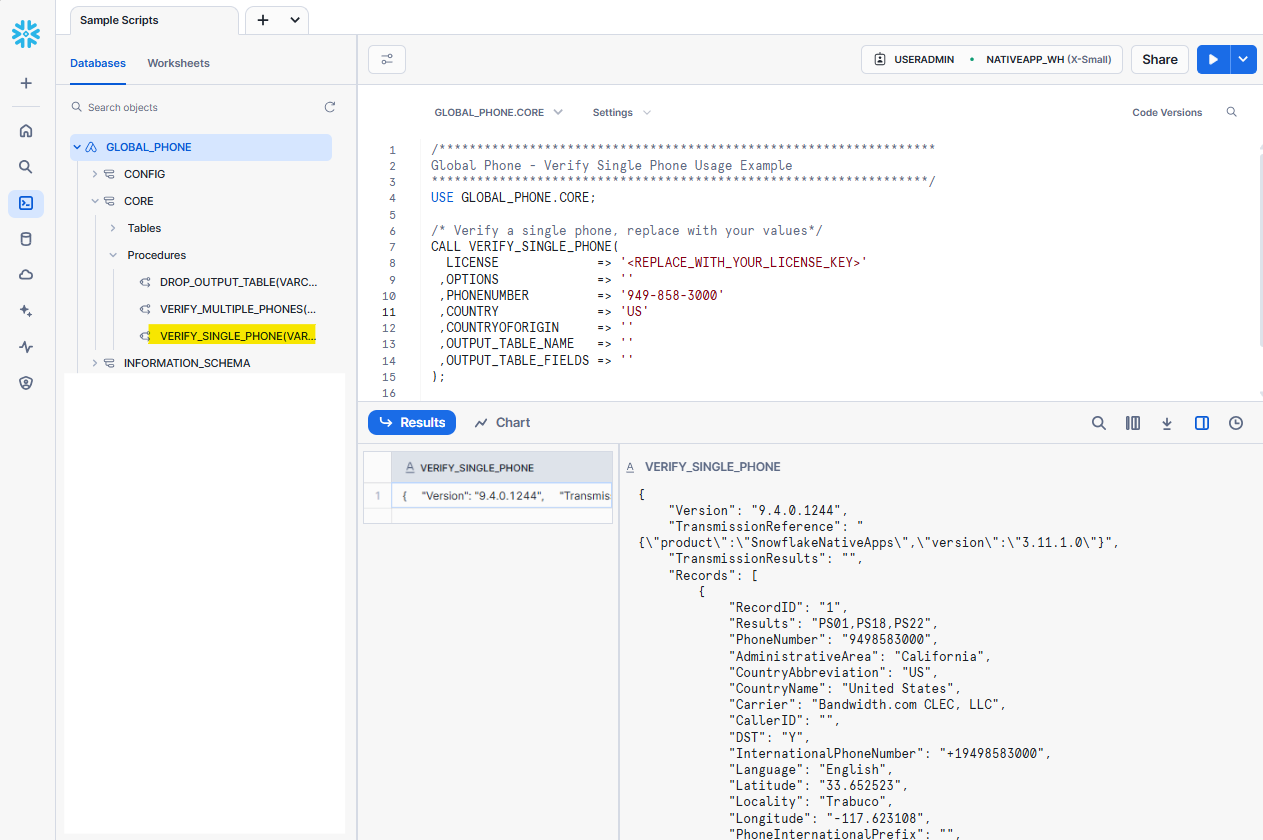Switch to the Chart view

(502, 423)
